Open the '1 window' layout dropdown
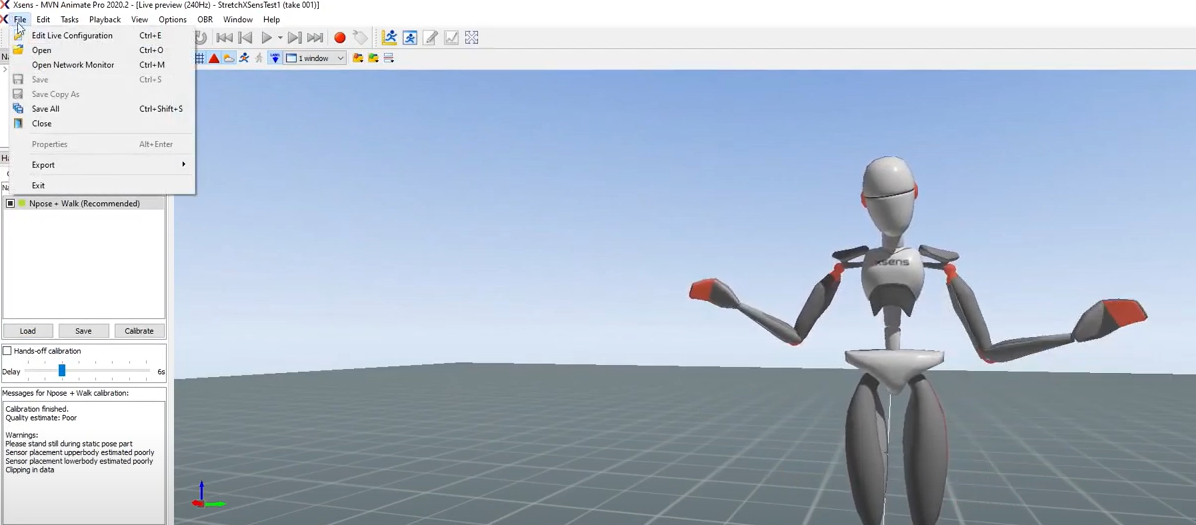This screenshot has height=525, width=1196. [316, 58]
